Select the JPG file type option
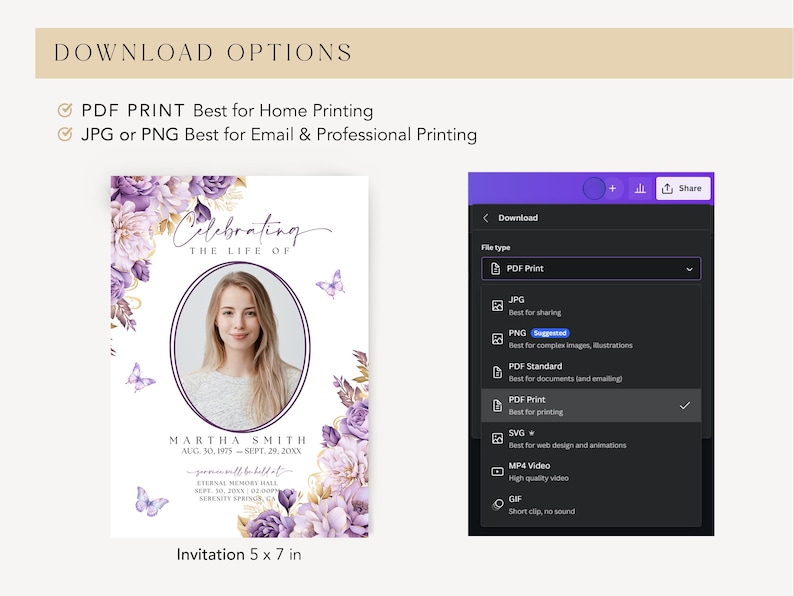The width and height of the screenshot is (794, 596). pos(591,306)
